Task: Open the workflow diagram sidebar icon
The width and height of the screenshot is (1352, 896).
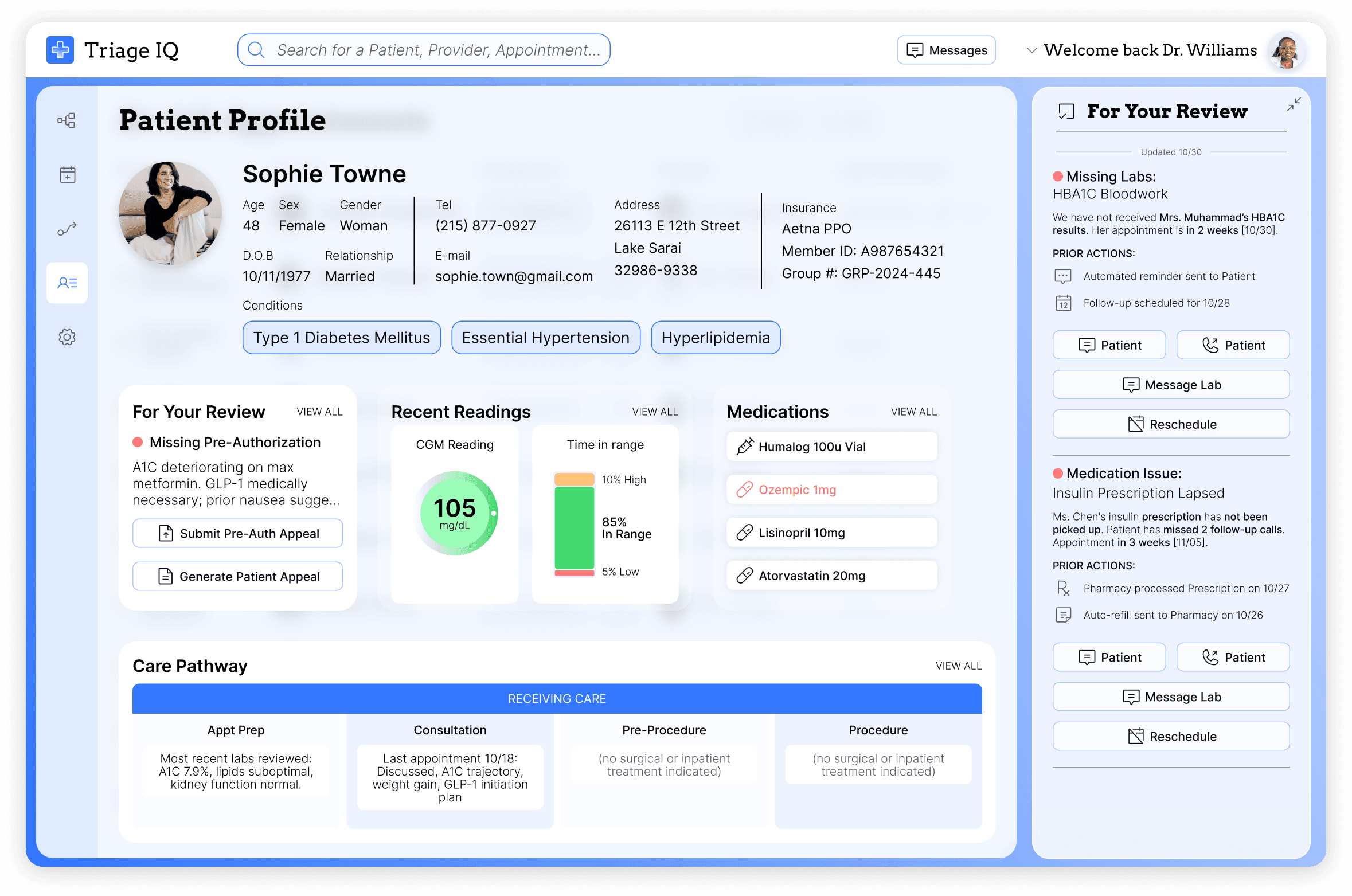Action: [67, 120]
